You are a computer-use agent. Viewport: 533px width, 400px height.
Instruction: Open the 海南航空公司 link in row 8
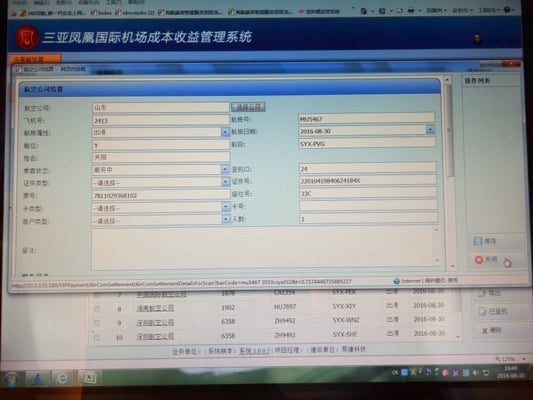click(x=155, y=308)
